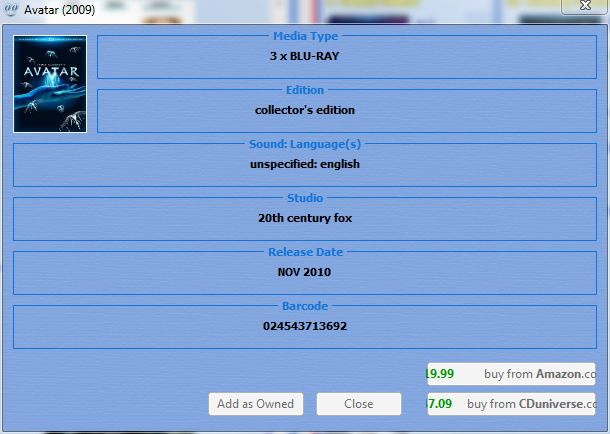
Task: Click the Add as Owned button
Action: (x=256, y=404)
